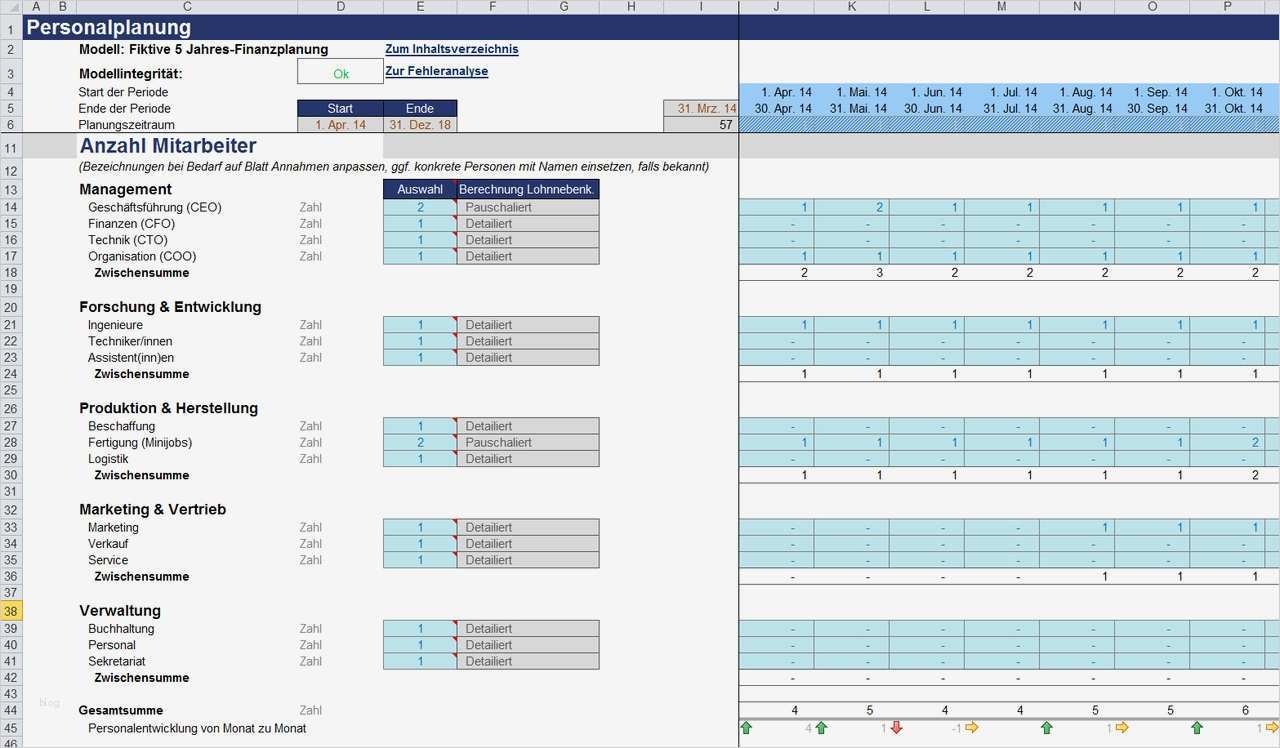Click the '1. Mai. 14' period start cell

pos(851,92)
